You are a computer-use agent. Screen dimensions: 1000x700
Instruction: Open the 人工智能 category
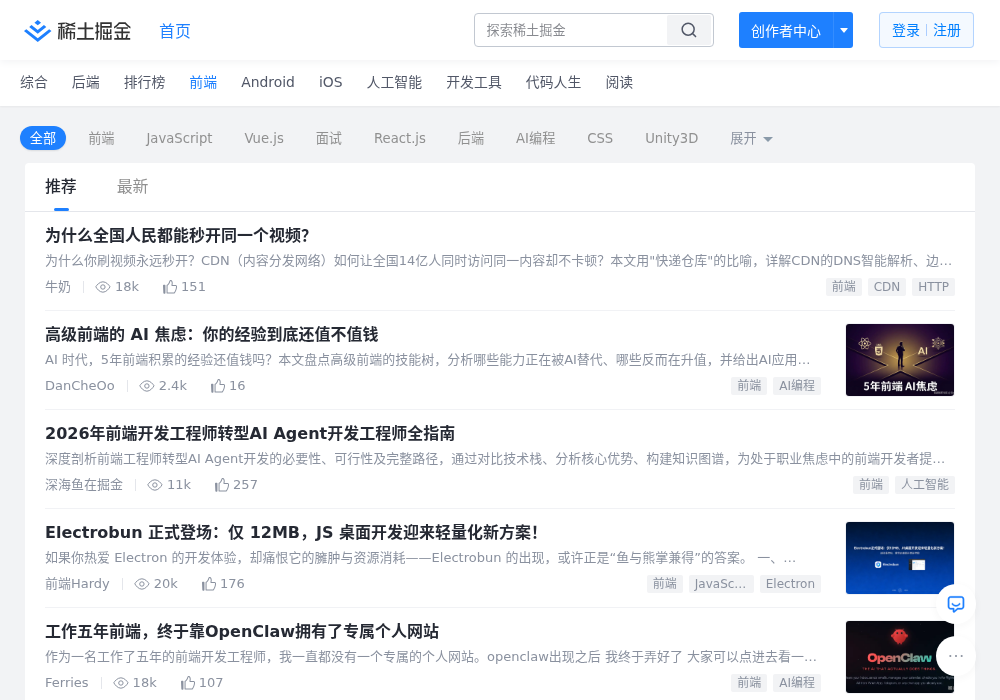(394, 82)
